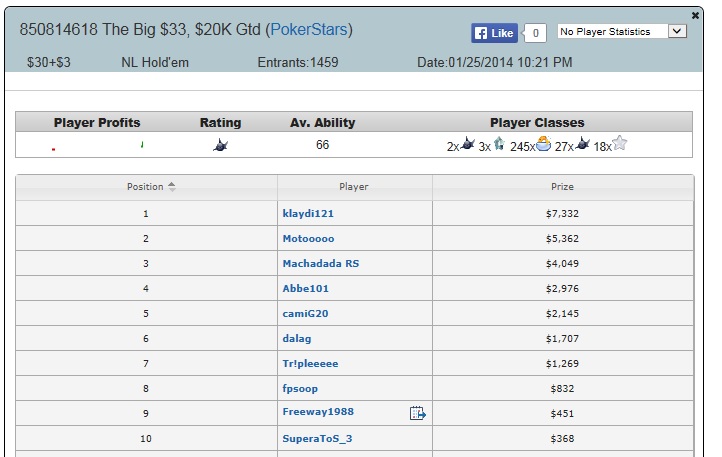The width and height of the screenshot is (722, 457).
Task: Open the PokerStars link in the title
Action: [x=309, y=29]
